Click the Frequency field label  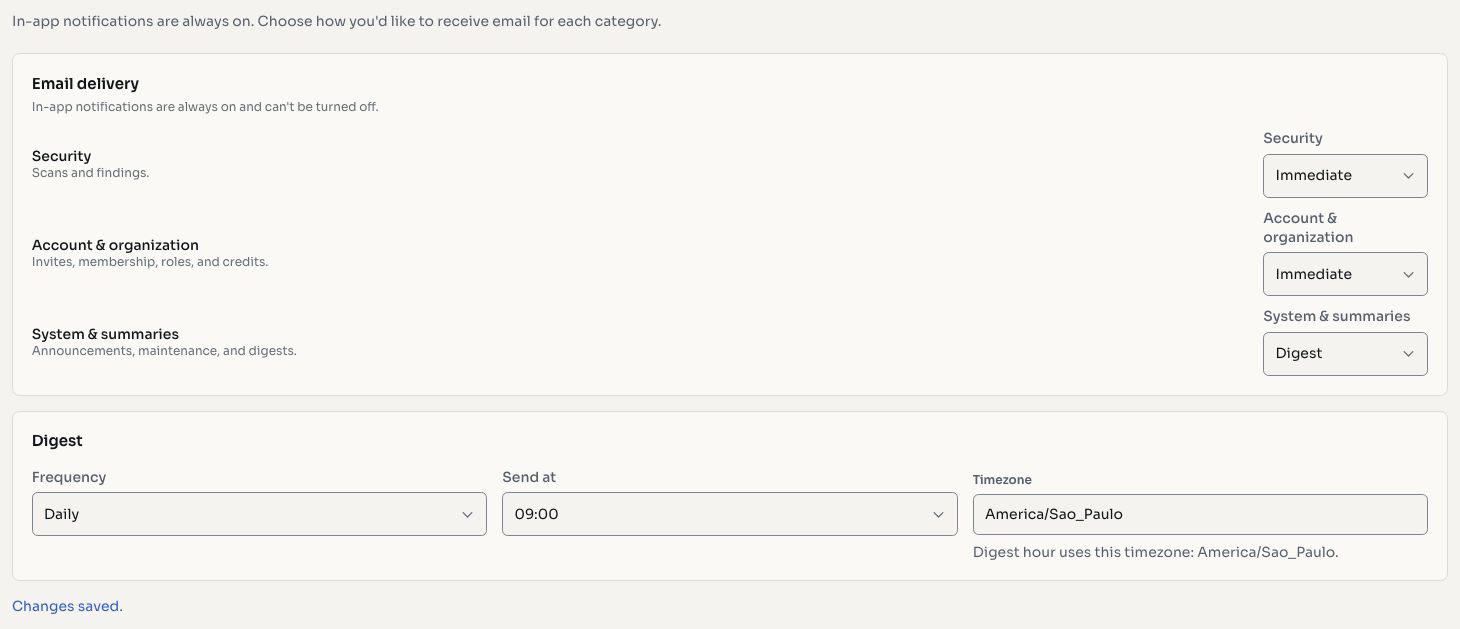click(69, 477)
